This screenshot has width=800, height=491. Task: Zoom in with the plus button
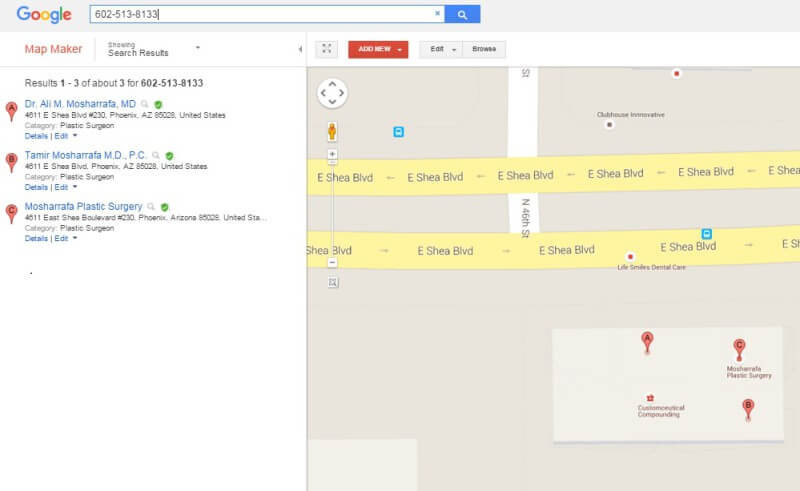pos(332,154)
